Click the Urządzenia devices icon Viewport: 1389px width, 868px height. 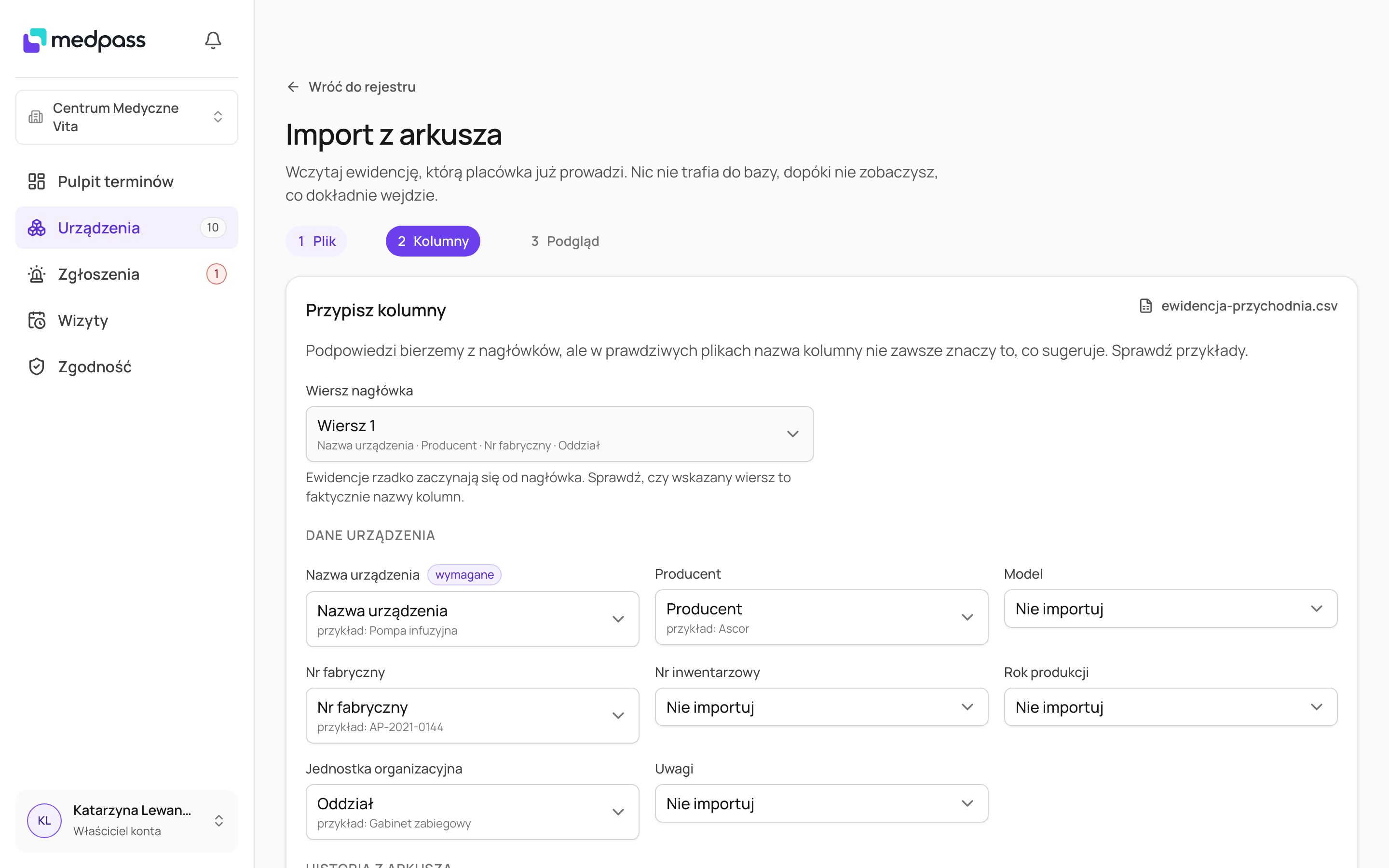pos(37,228)
